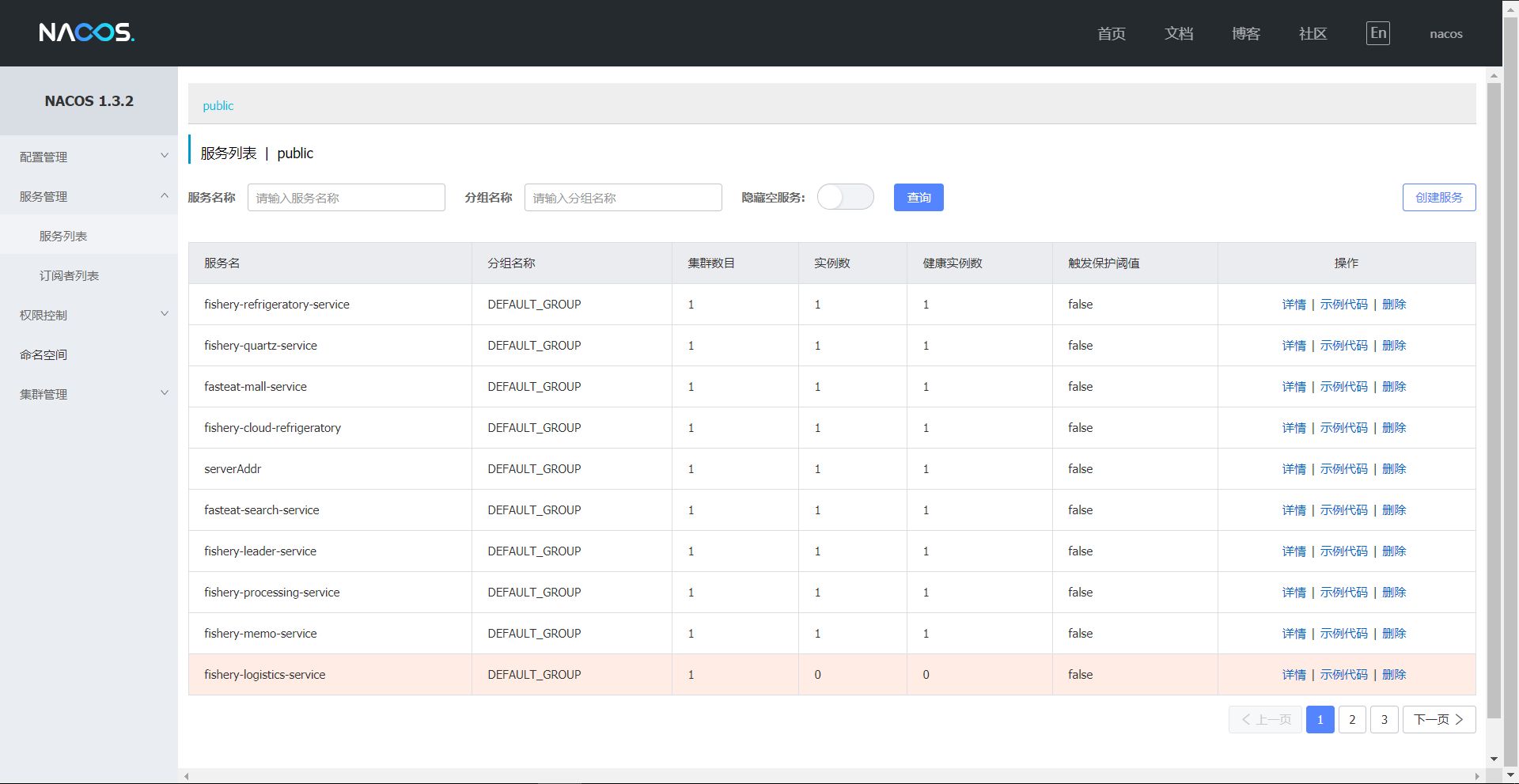Click the 健康实例数 column header
The image size is (1519, 784).
(979, 263)
